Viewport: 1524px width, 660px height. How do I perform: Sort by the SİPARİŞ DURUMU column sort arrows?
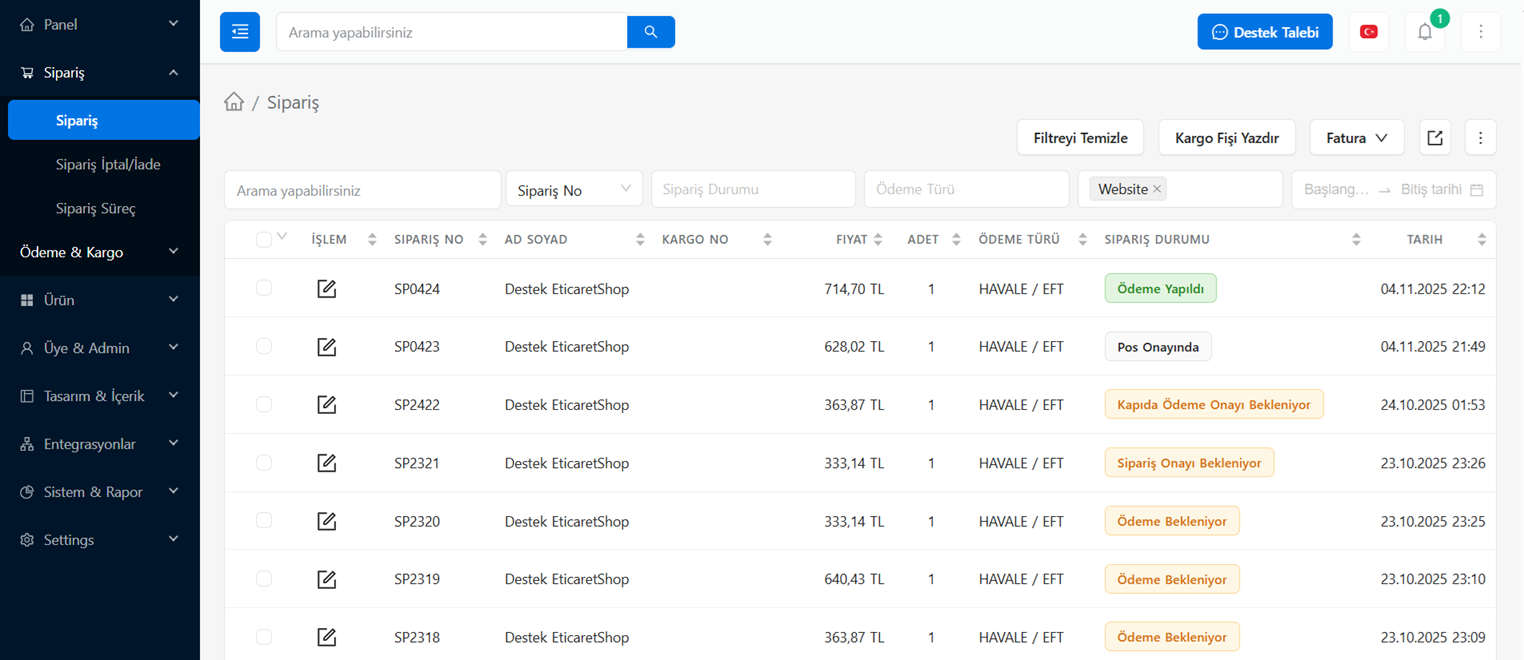pyautogui.click(x=1356, y=240)
